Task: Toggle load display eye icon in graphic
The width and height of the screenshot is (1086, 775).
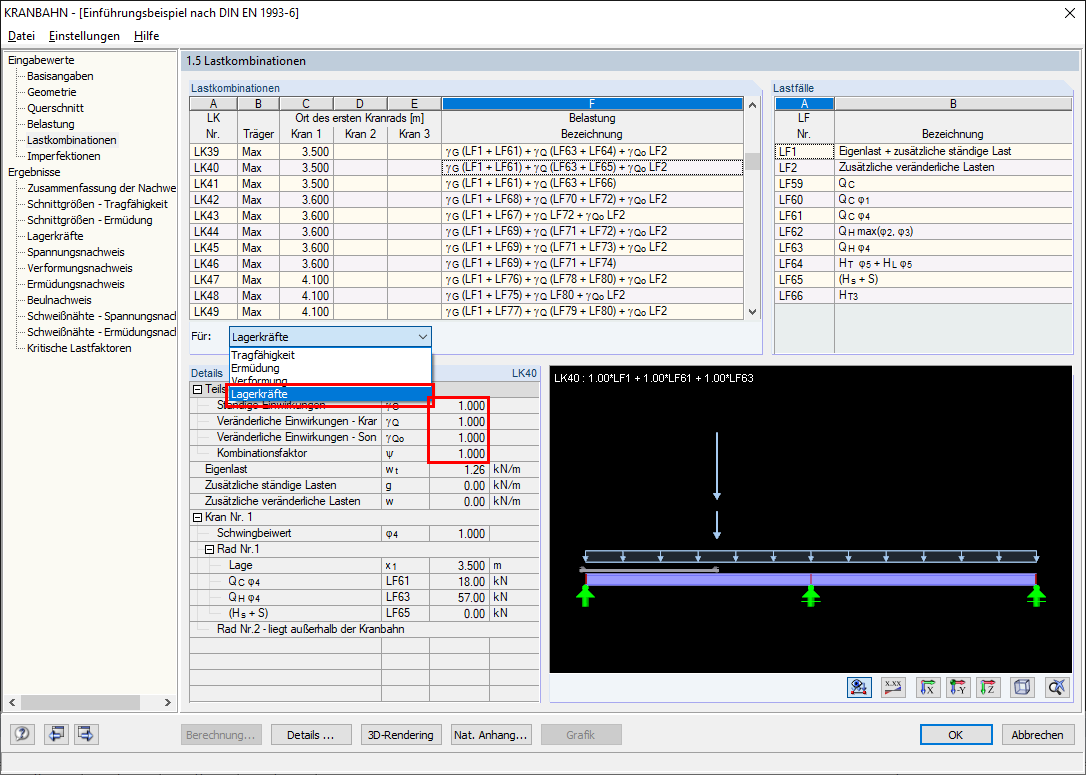Action: click(859, 687)
